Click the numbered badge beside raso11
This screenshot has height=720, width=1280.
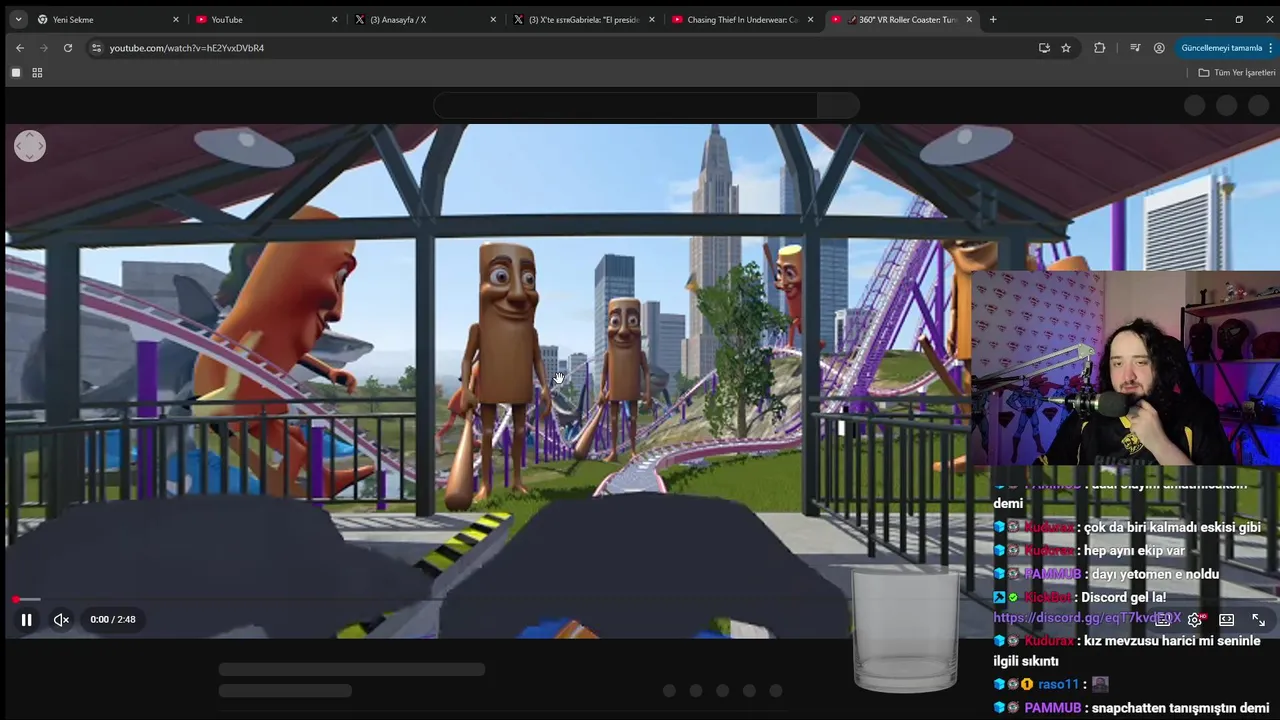[1027, 684]
